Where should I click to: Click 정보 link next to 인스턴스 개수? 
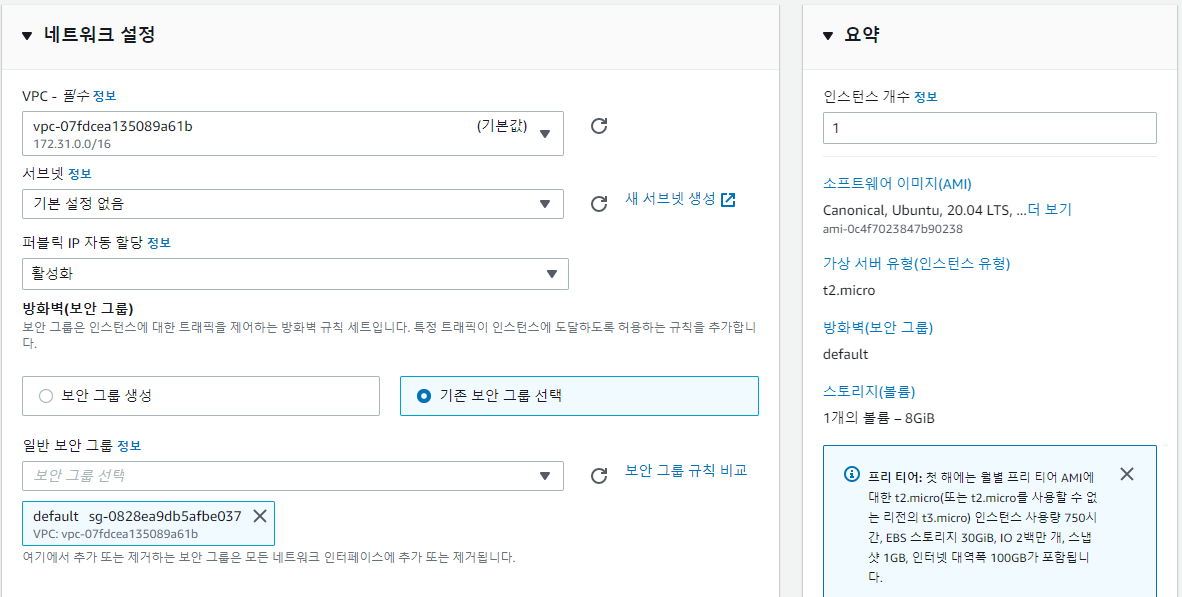tap(926, 96)
